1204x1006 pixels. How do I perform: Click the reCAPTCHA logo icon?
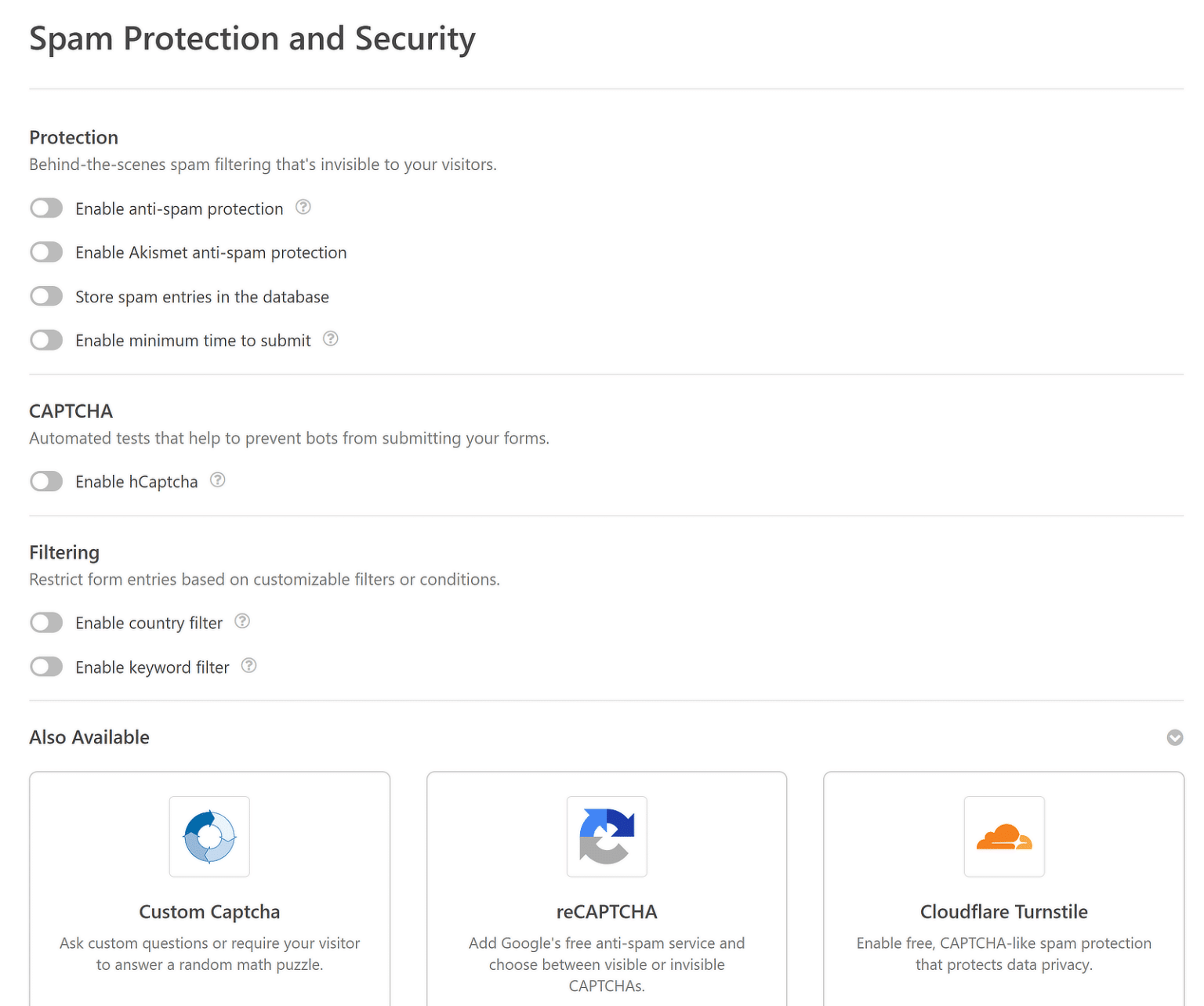point(607,837)
